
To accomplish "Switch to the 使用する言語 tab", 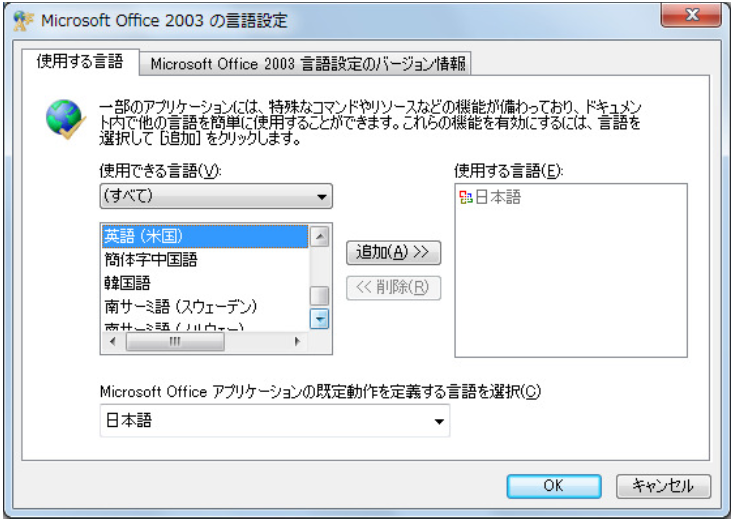I will pyautogui.click(x=79, y=63).
